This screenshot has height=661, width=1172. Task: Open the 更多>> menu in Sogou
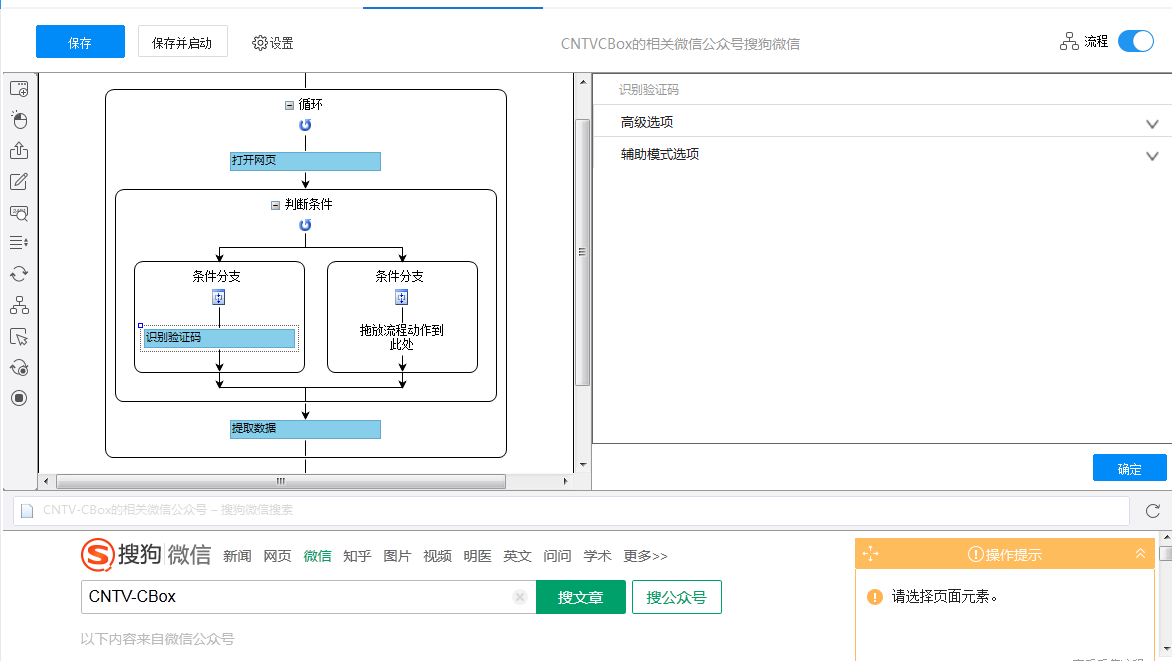645,556
